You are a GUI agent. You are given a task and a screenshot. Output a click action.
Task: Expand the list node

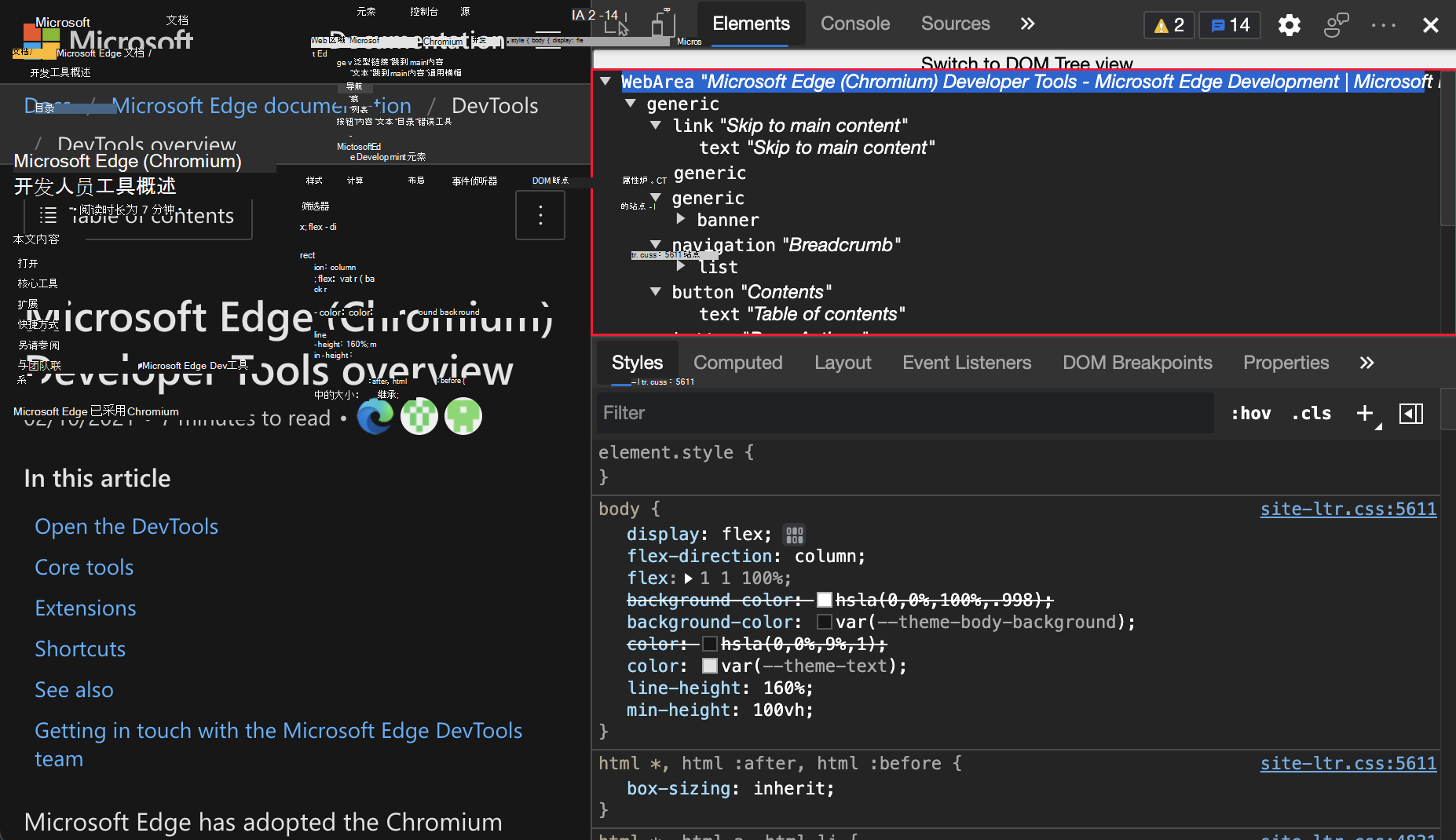pos(681,266)
